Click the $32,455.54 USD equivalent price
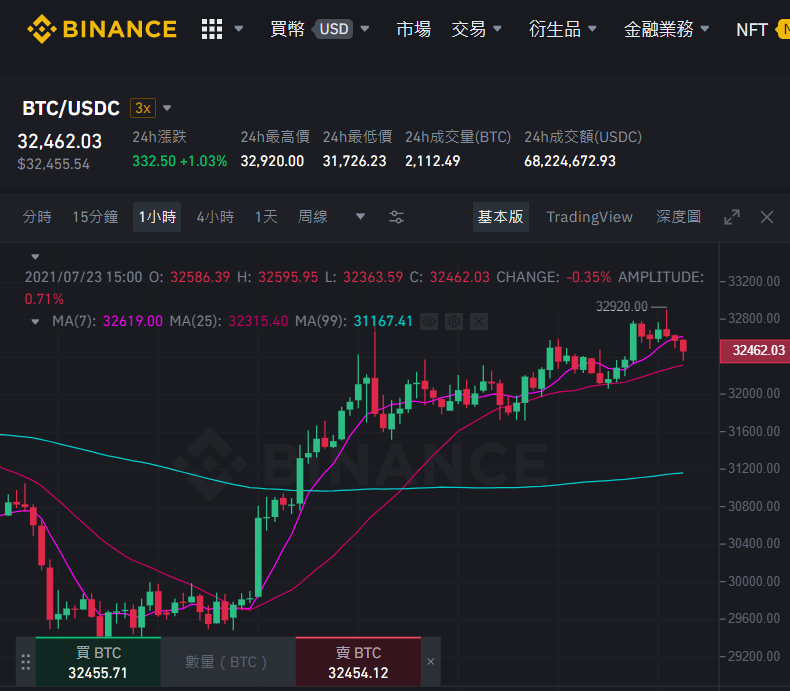 click(x=53, y=164)
